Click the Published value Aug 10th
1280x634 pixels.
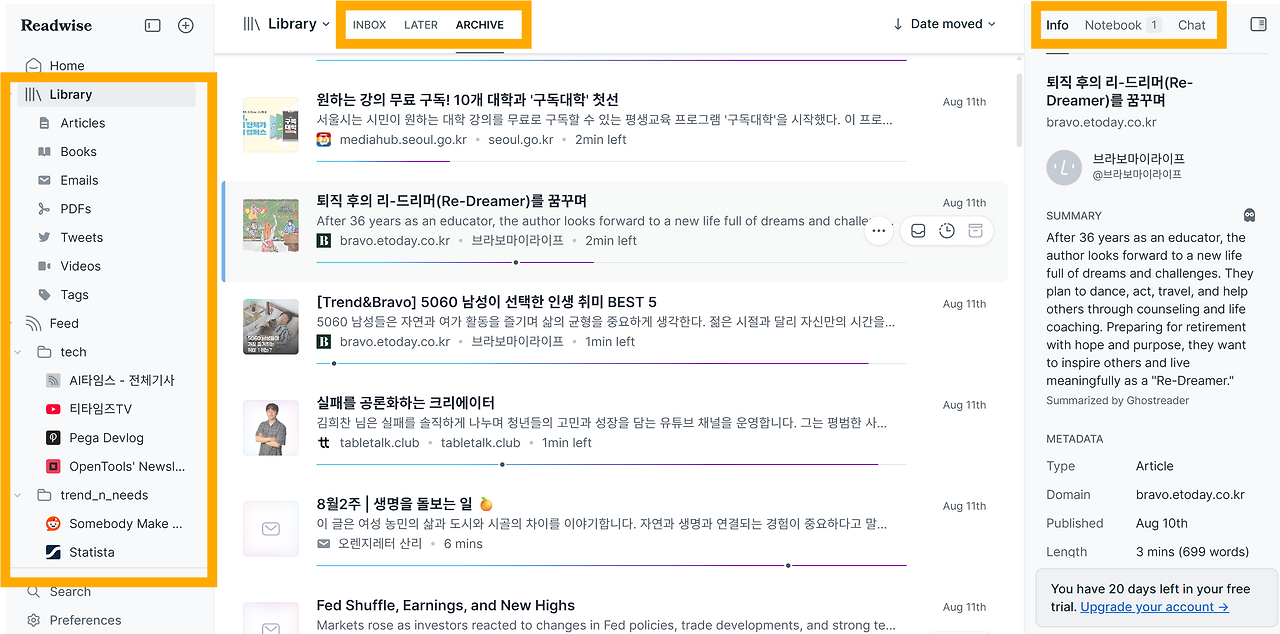tap(1162, 523)
